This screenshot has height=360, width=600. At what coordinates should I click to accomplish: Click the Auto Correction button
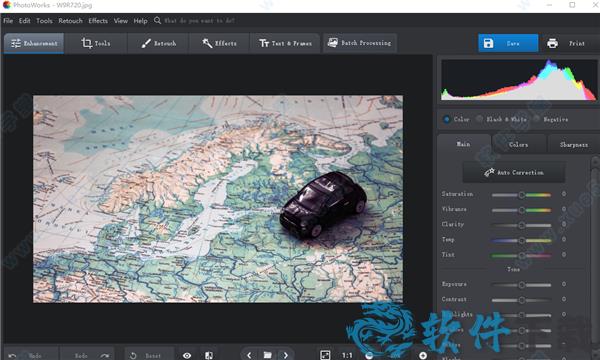pyautogui.click(x=514, y=173)
